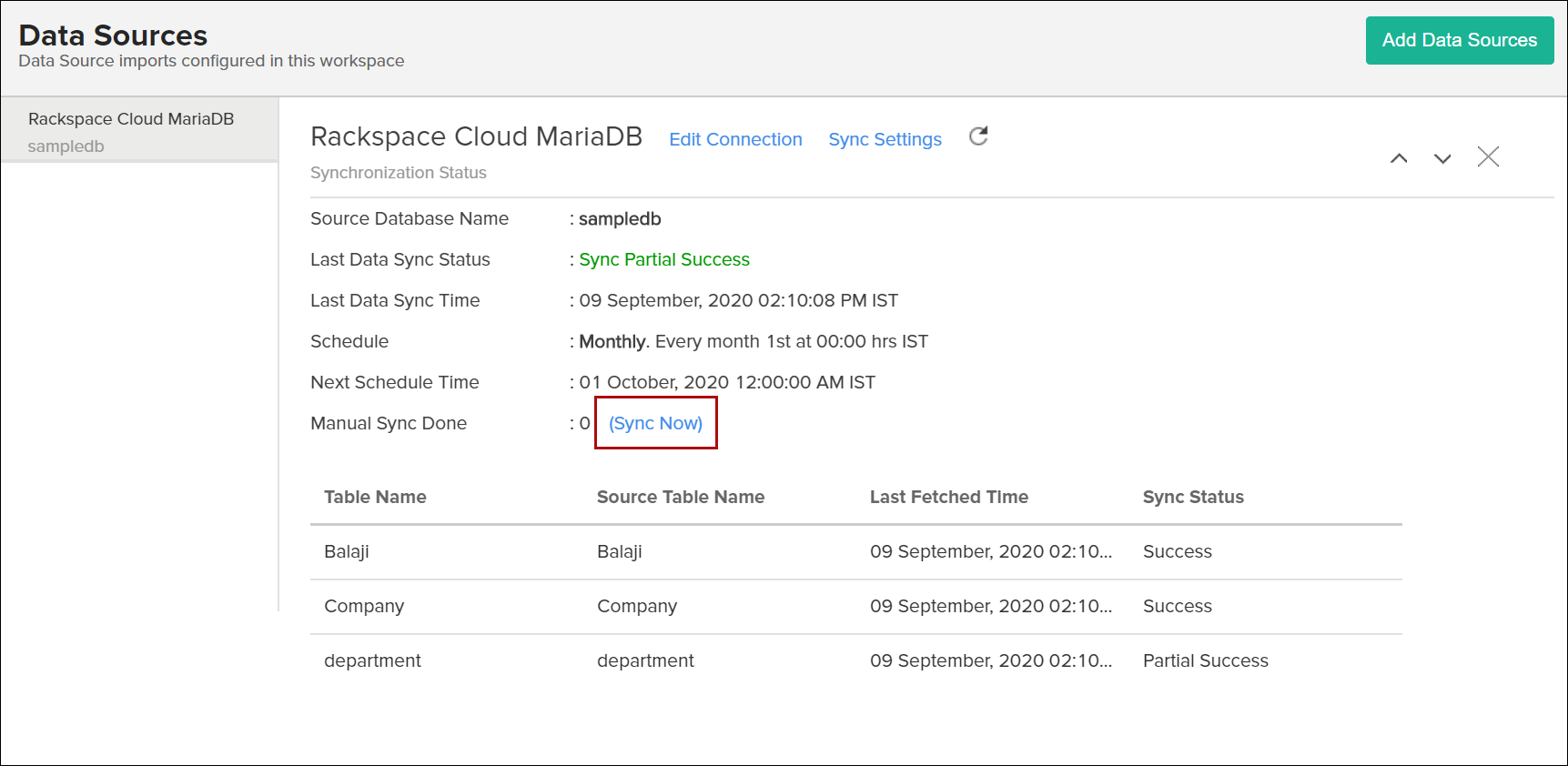Click the up chevron arrow icon
1568x766 pixels.
(x=1399, y=158)
